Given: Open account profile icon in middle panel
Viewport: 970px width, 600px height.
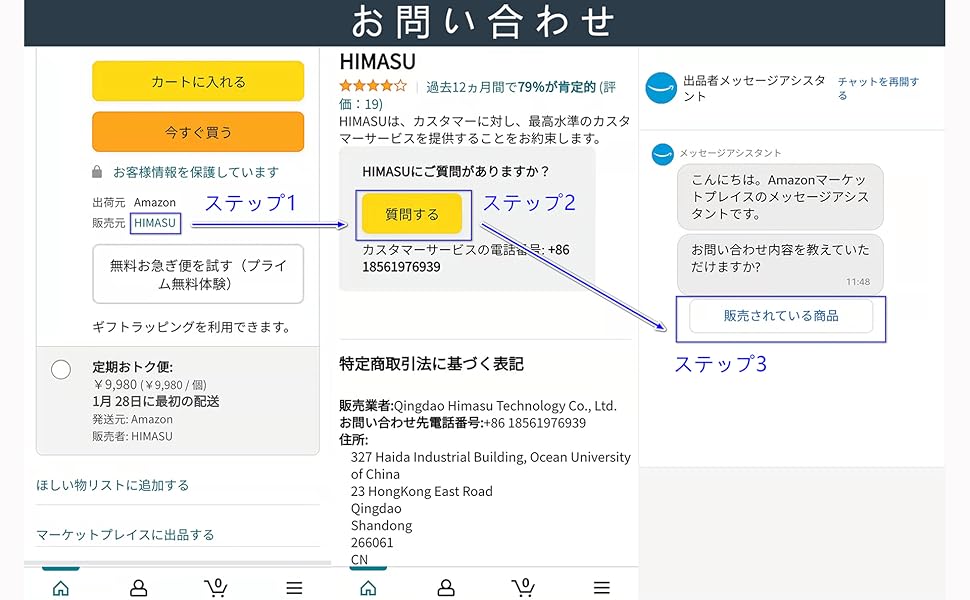Looking at the screenshot, I should coord(446,588).
